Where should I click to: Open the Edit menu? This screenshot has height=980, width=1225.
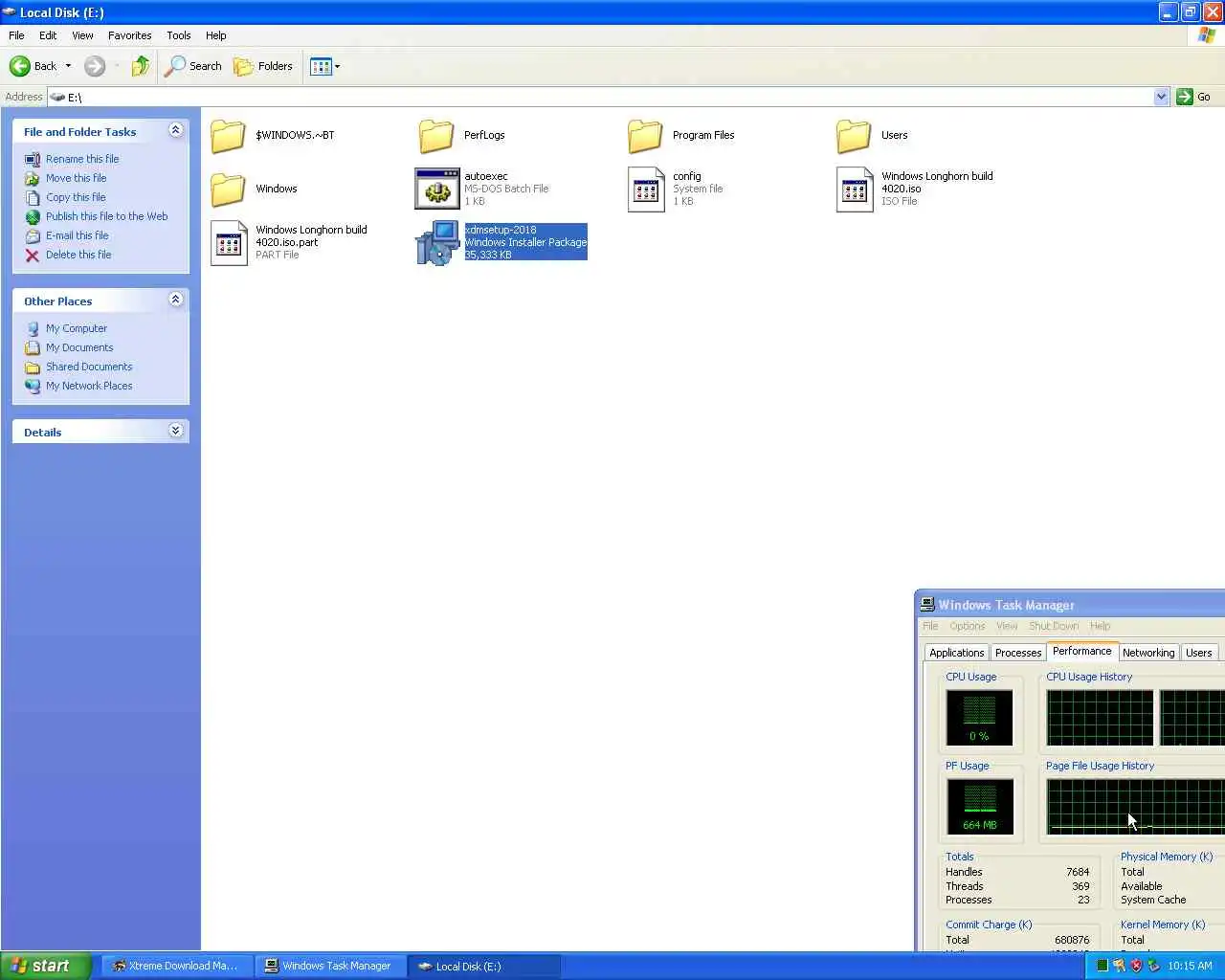coord(48,35)
